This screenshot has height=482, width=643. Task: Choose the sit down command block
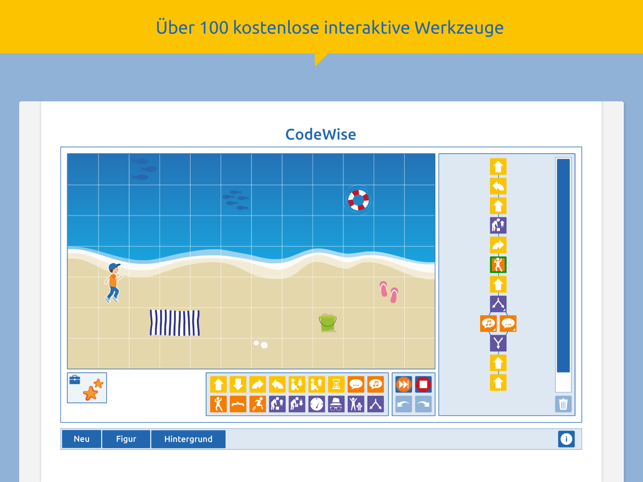click(297, 385)
